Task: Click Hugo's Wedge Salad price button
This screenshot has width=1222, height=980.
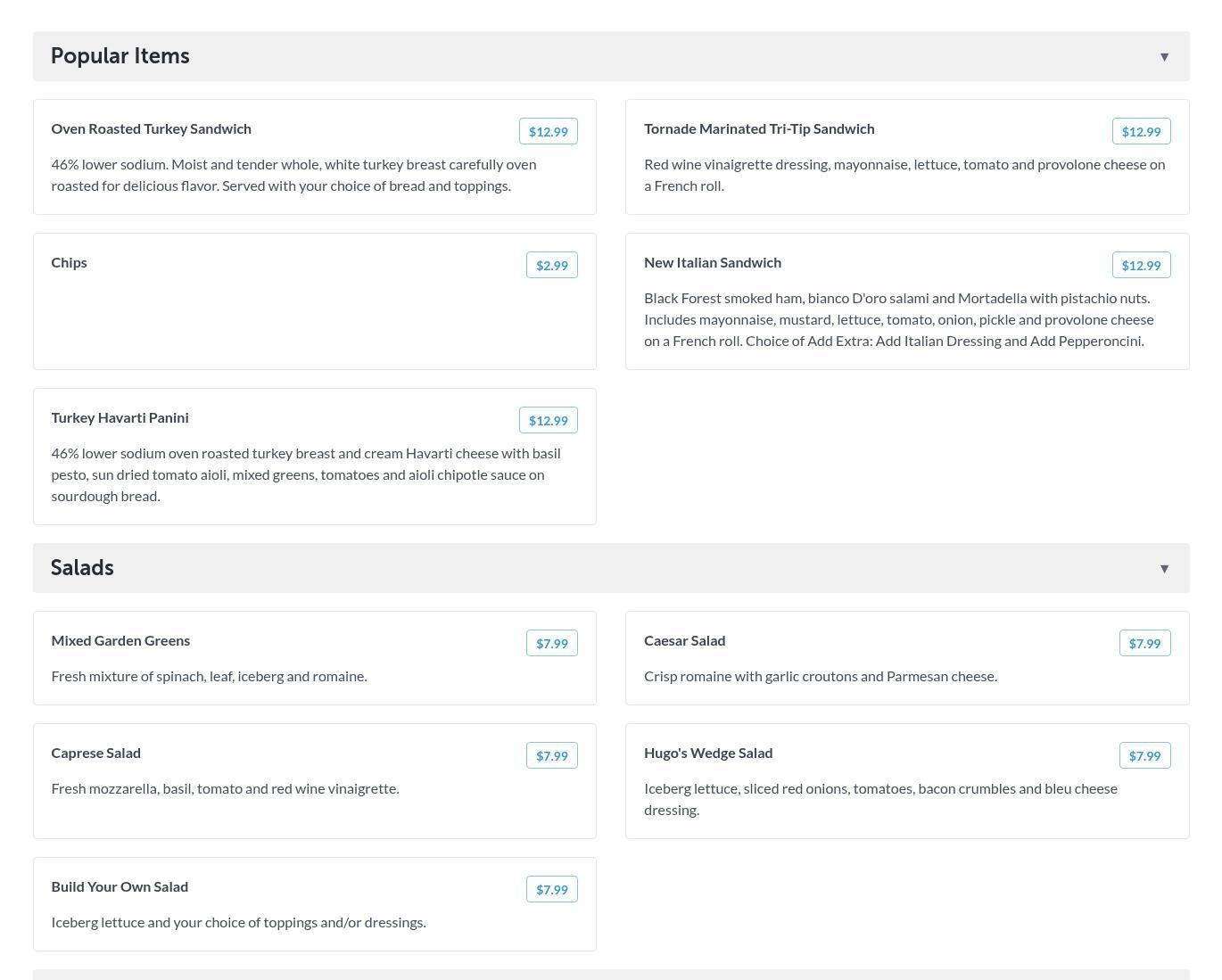Action: 1144,756
